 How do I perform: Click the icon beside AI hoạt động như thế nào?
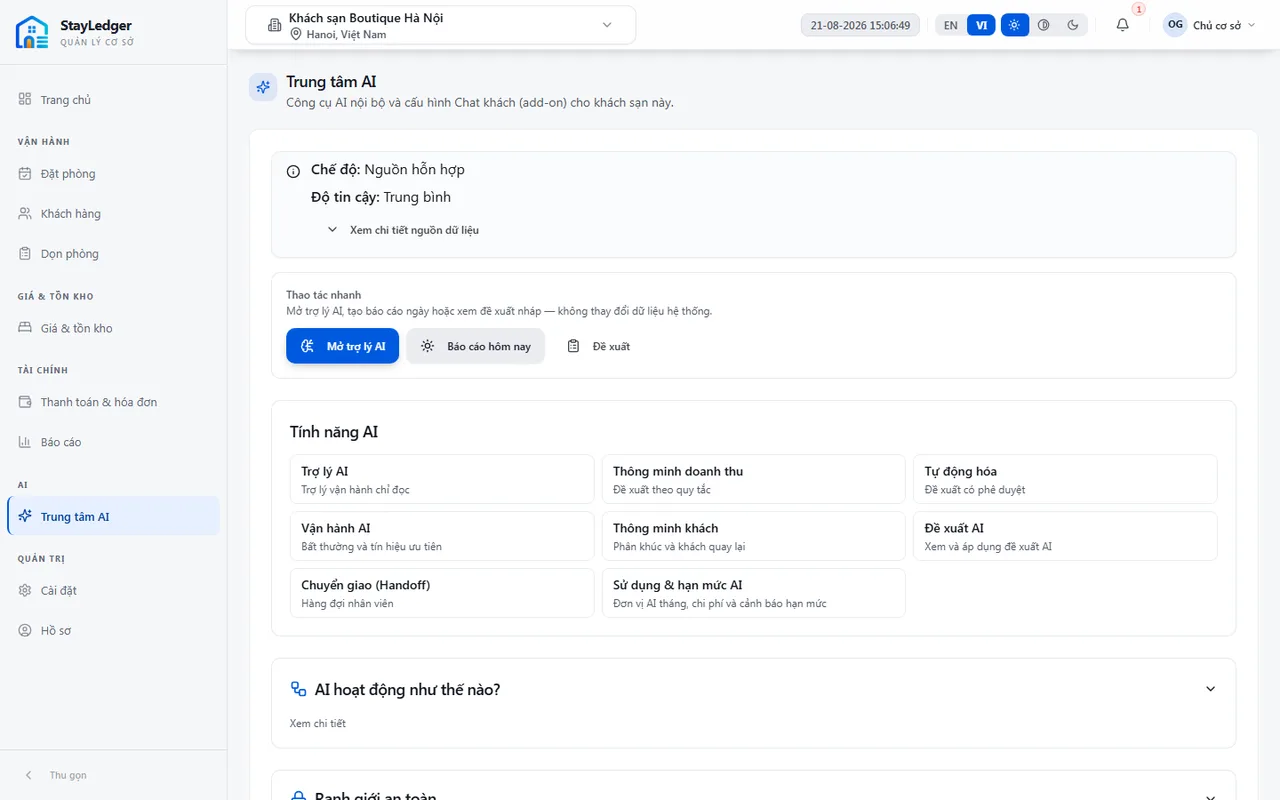pyautogui.click(x=298, y=689)
